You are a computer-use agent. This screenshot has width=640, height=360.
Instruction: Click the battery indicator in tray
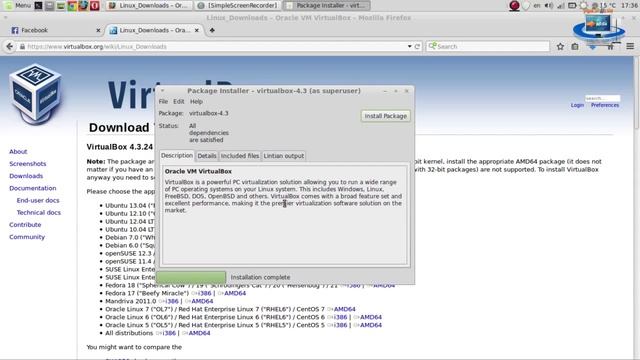572,6
